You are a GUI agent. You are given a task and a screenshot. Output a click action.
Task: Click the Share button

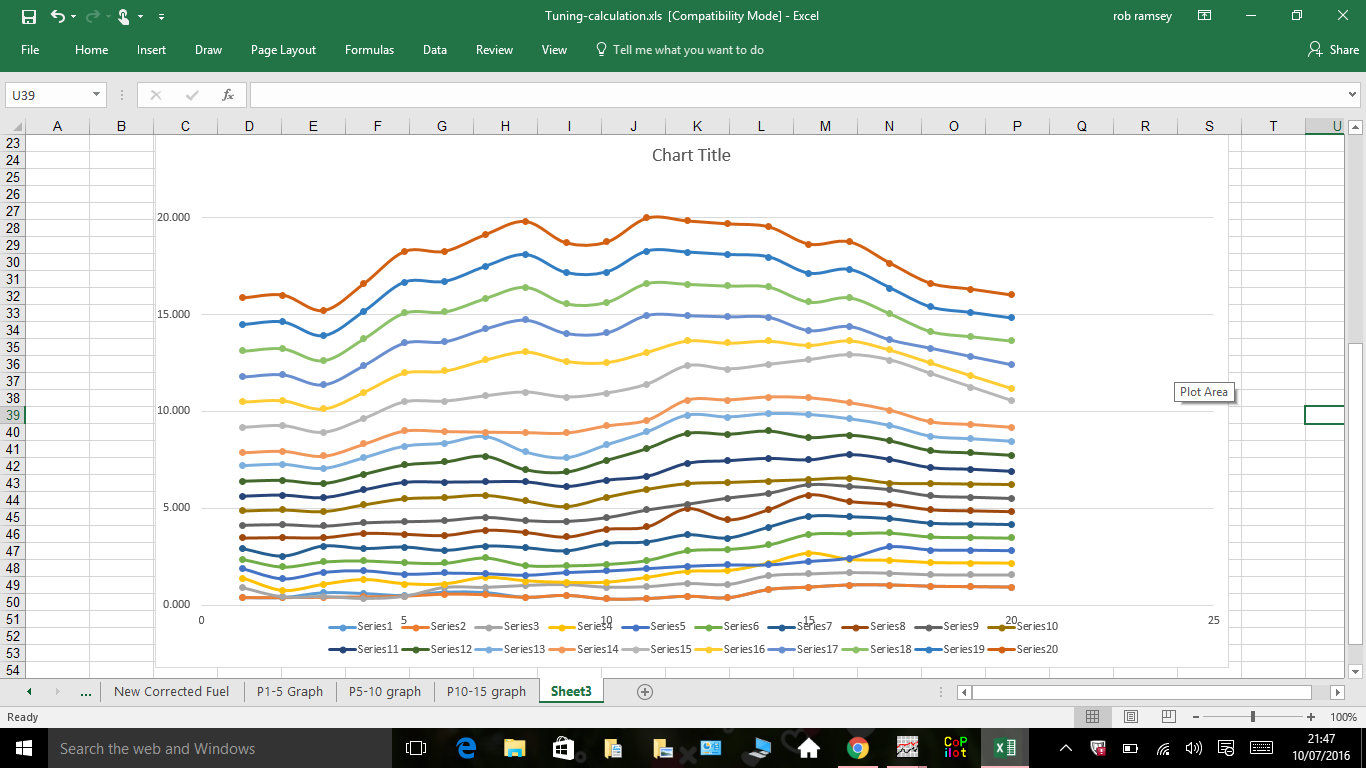click(x=1333, y=50)
